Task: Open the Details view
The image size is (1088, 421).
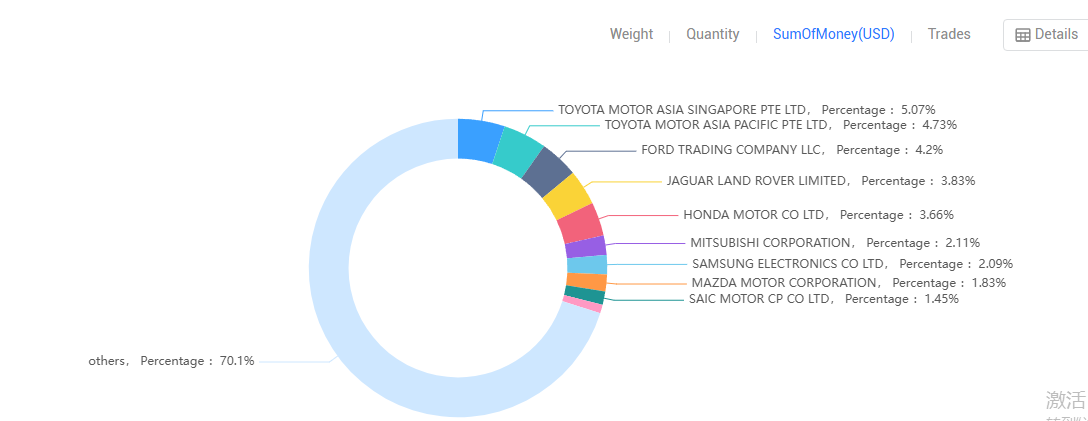Action: pos(1046,35)
